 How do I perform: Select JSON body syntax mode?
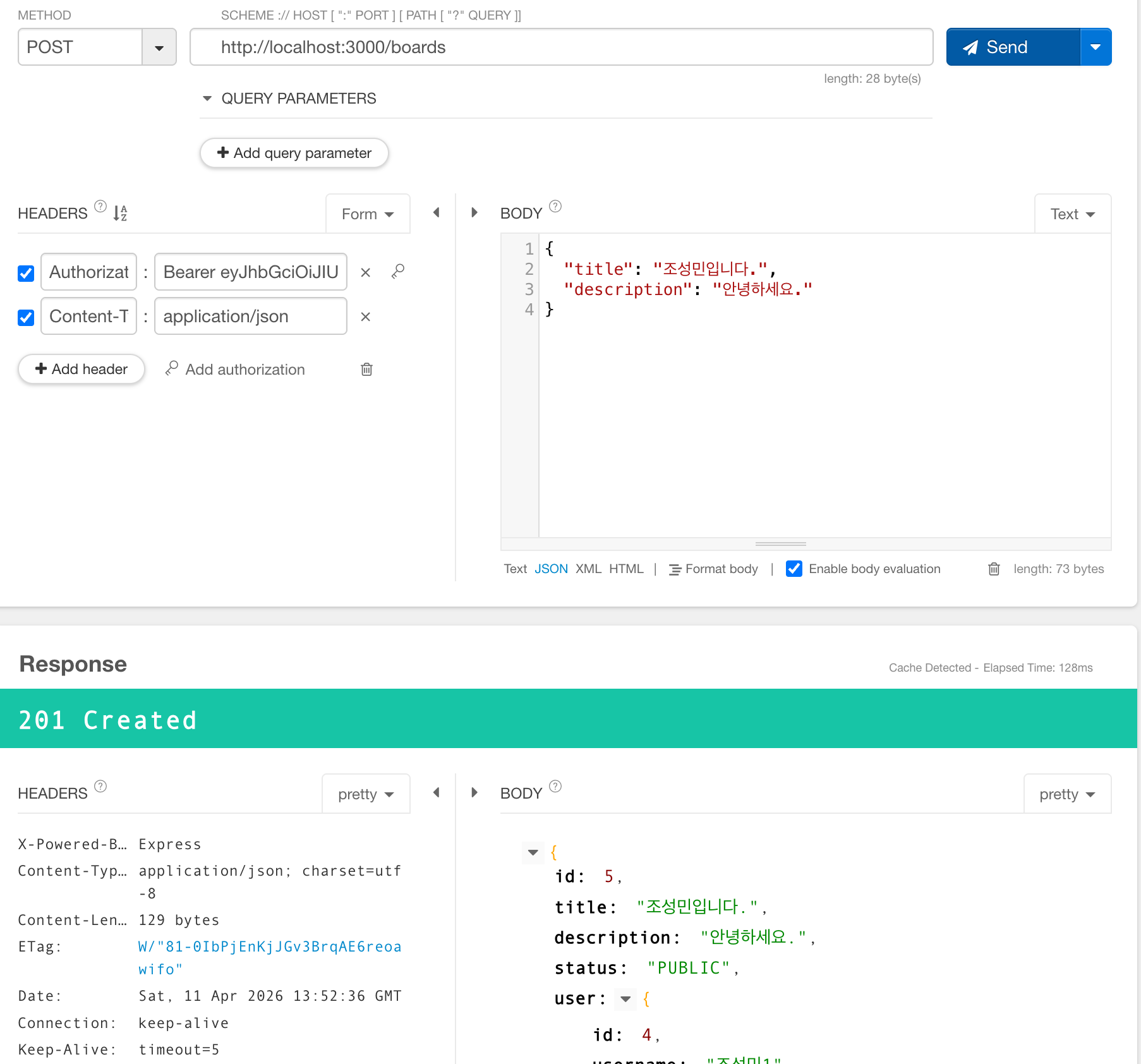coord(551,569)
